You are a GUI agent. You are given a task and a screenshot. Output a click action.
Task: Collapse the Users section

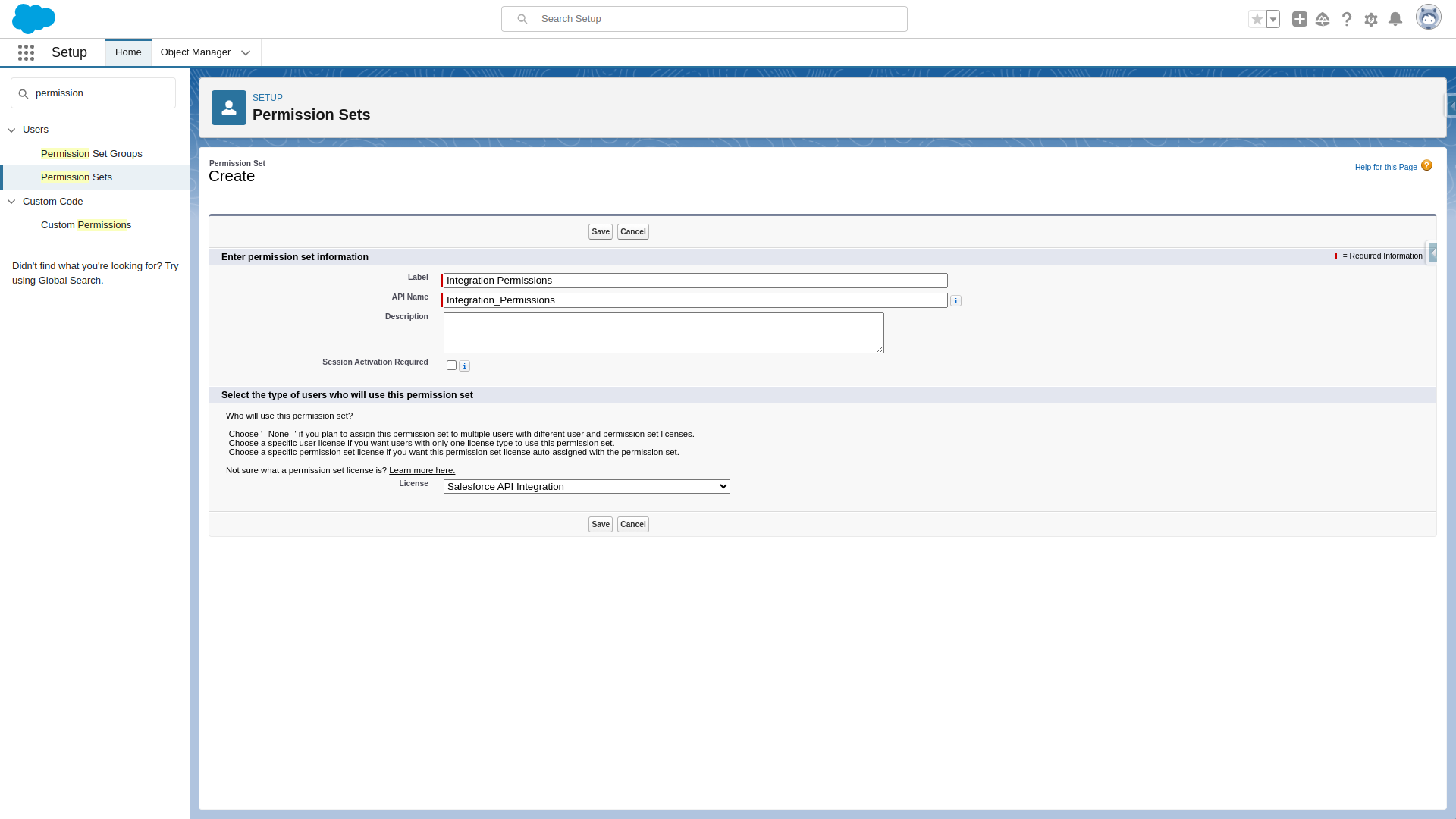(x=11, y=130)
